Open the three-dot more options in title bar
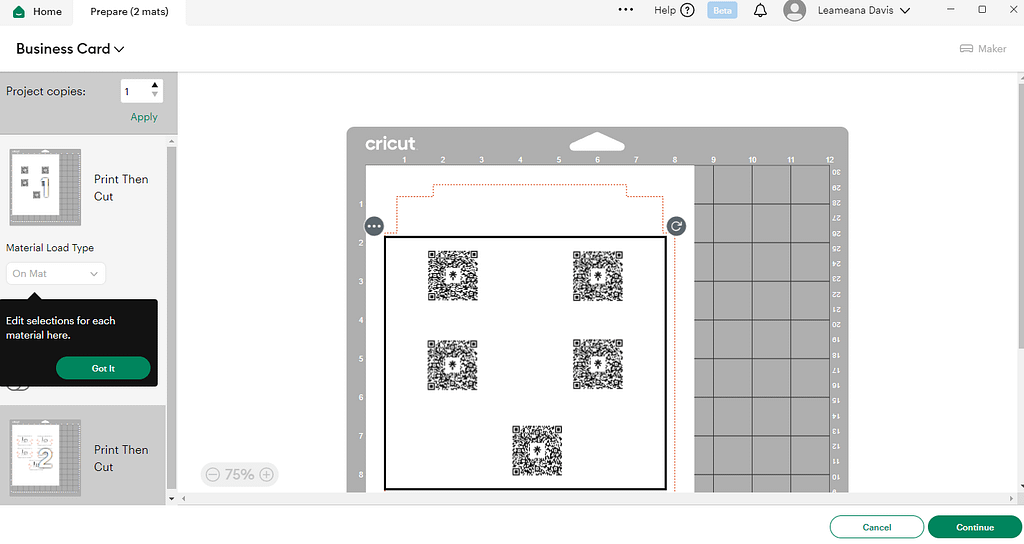Image resolution: width=1024 pixels, height=544 pixels. [626, 10]
